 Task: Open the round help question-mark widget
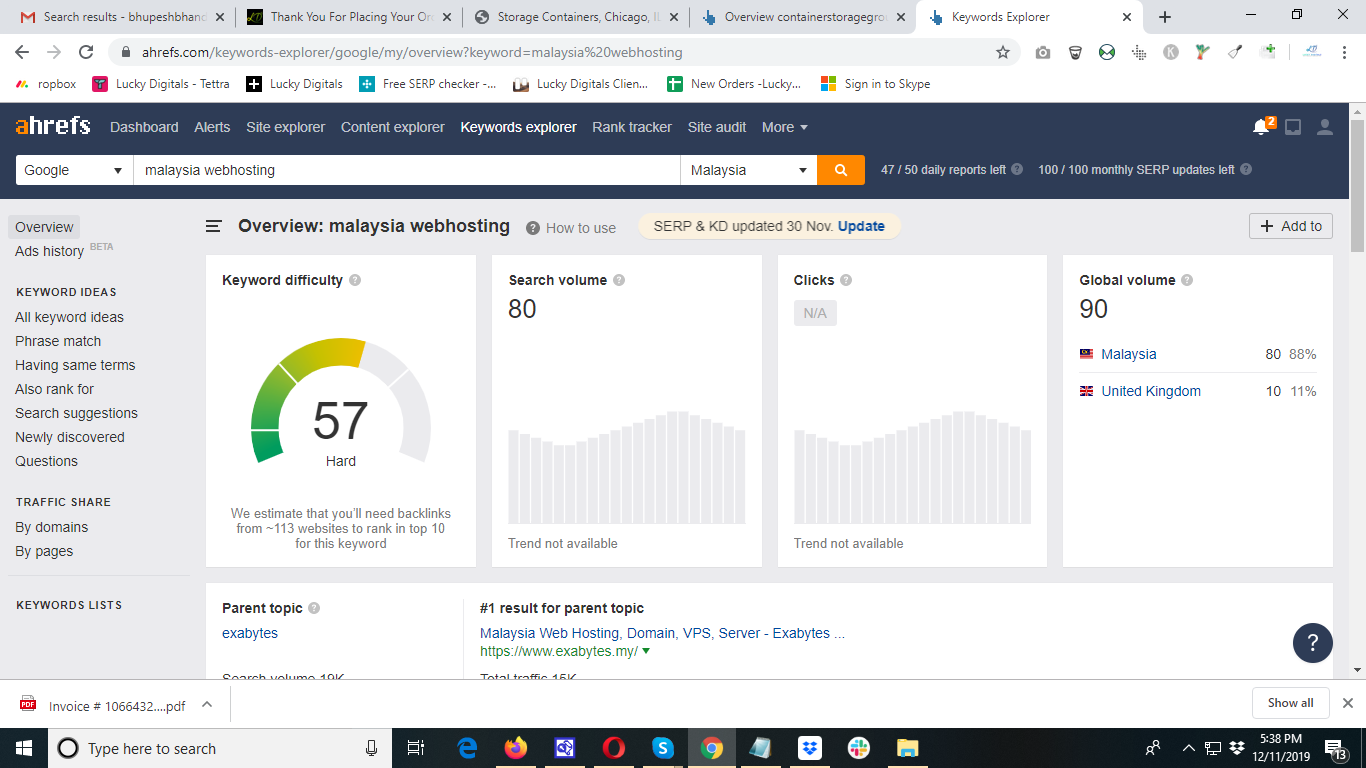[x=1313, y=642]
